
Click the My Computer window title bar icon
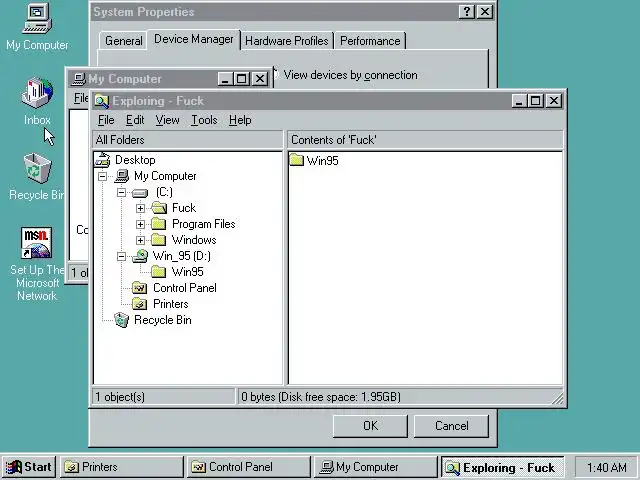pyautogui.click(x=78, y=79)
